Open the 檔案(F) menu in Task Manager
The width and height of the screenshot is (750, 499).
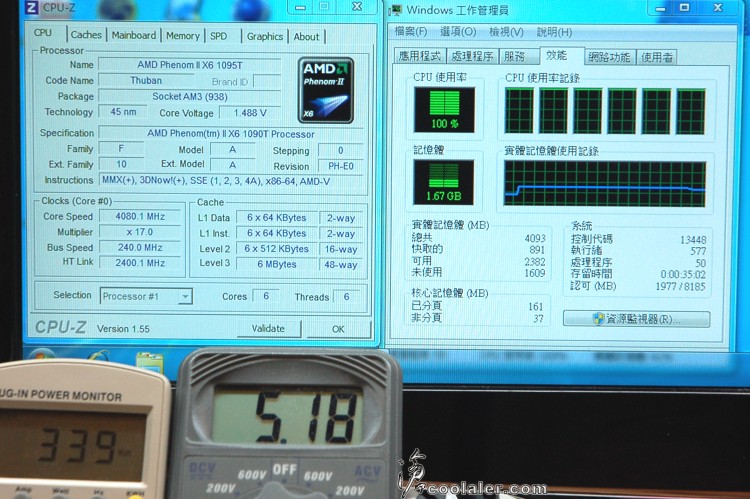click(x=411, y=32)
